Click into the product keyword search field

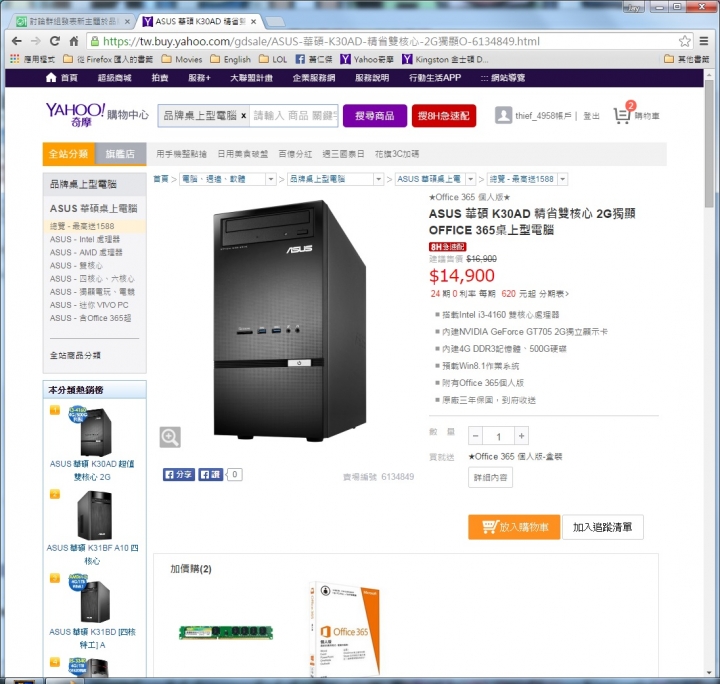click(x=294, y=116)
